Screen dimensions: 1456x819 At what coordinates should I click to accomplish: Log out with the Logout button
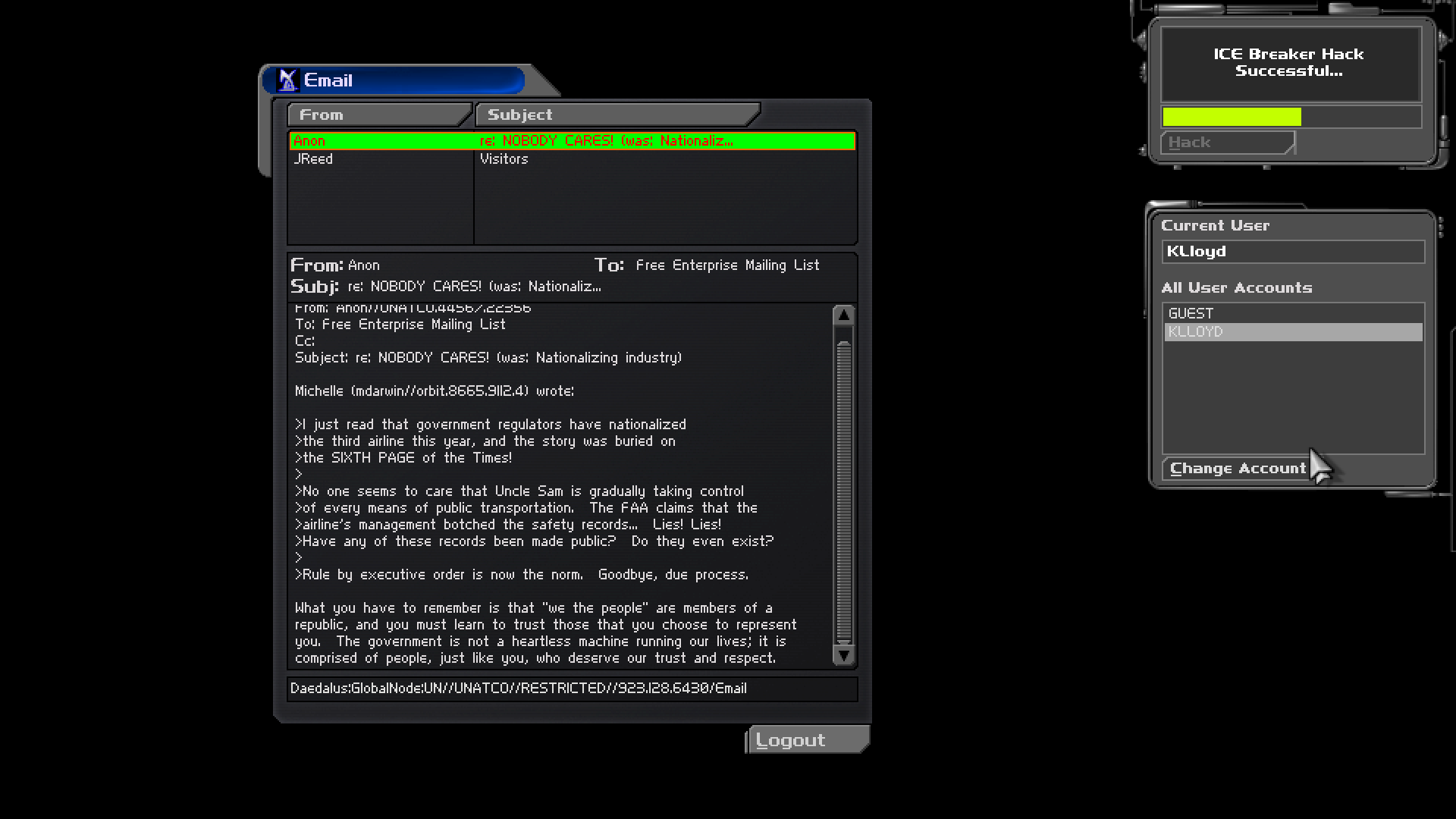click(808, 740)
